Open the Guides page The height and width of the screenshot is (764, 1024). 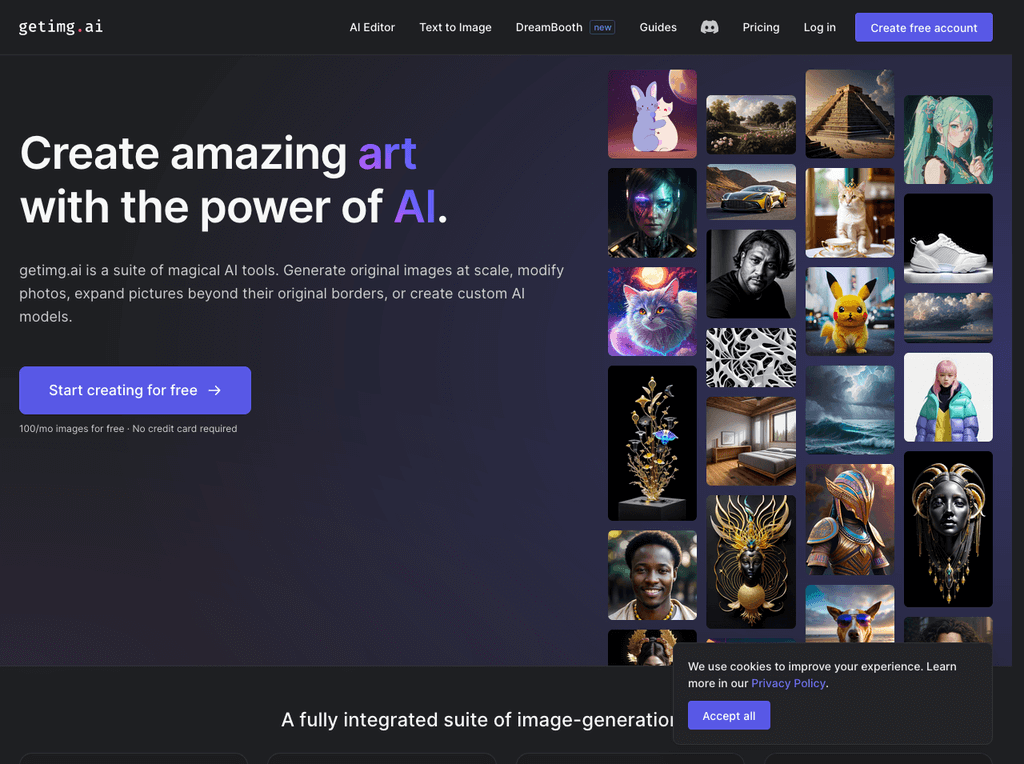coord(658,27)
